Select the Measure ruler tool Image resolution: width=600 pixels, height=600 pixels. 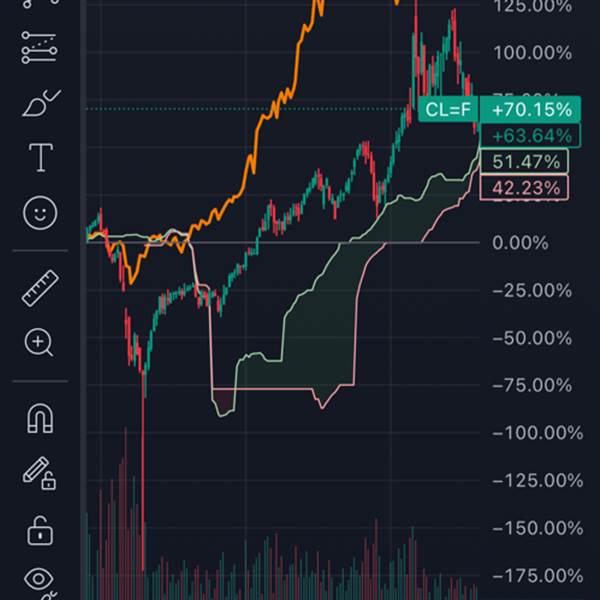click(x=39, y=288)
